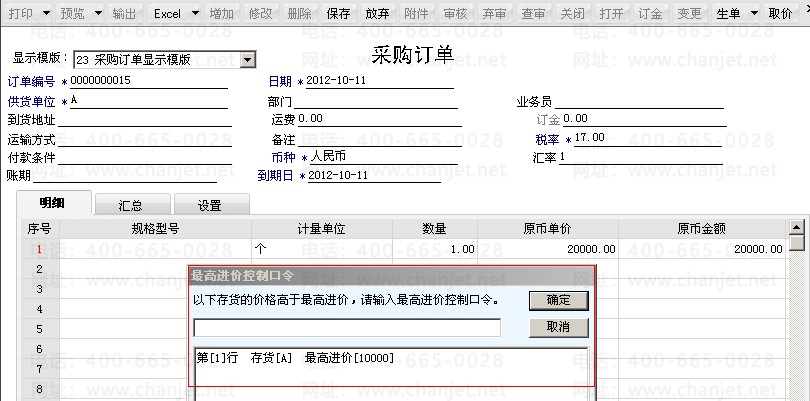The image size is (810, 401).
Task: Click the 原币金额 column header
Action: tap(702, 229)
